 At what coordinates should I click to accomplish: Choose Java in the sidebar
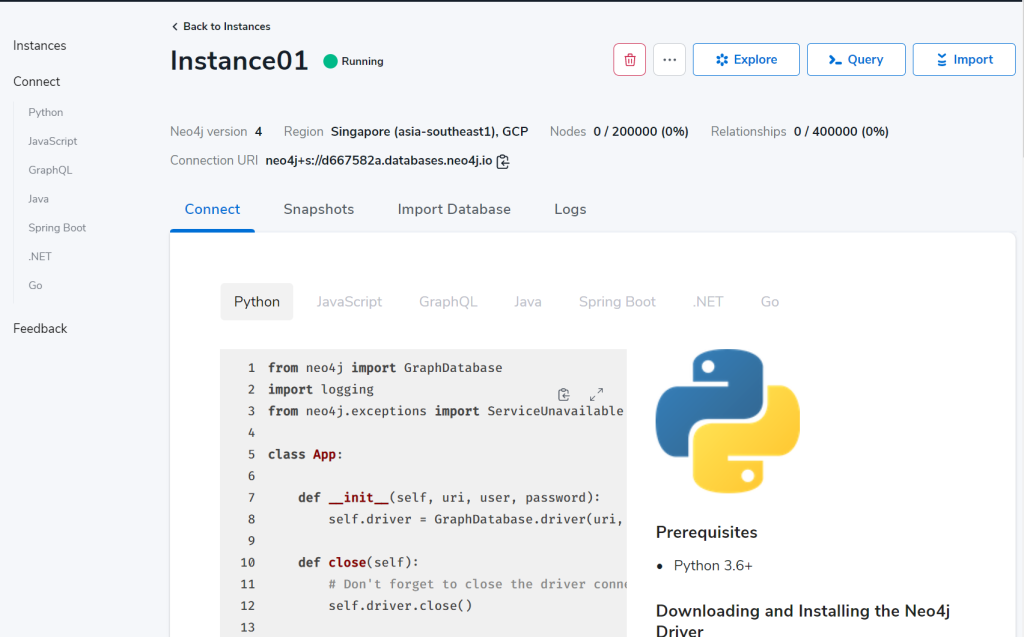[39, 199]
